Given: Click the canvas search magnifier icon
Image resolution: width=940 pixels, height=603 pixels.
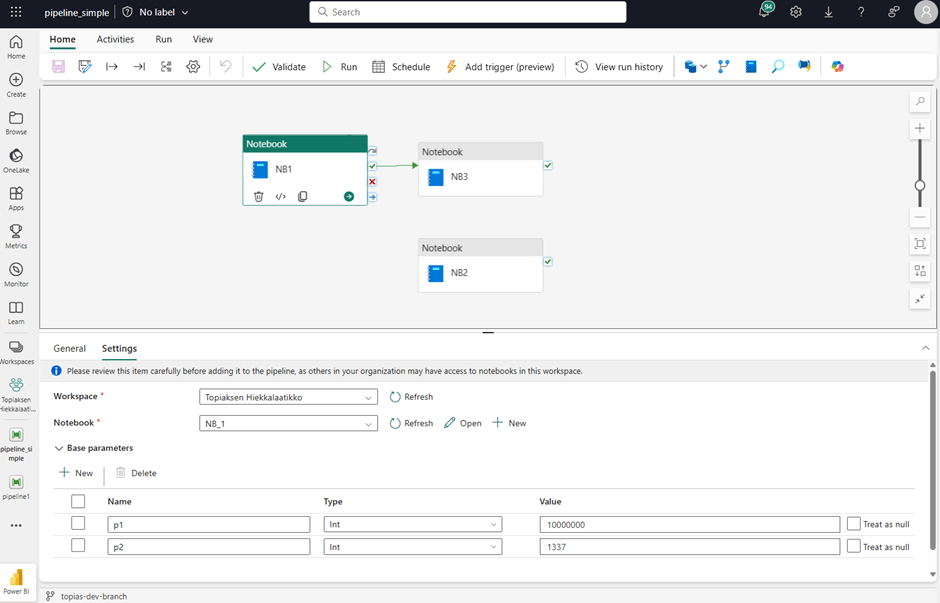Looking at the screenshot, I should (920, 102).
